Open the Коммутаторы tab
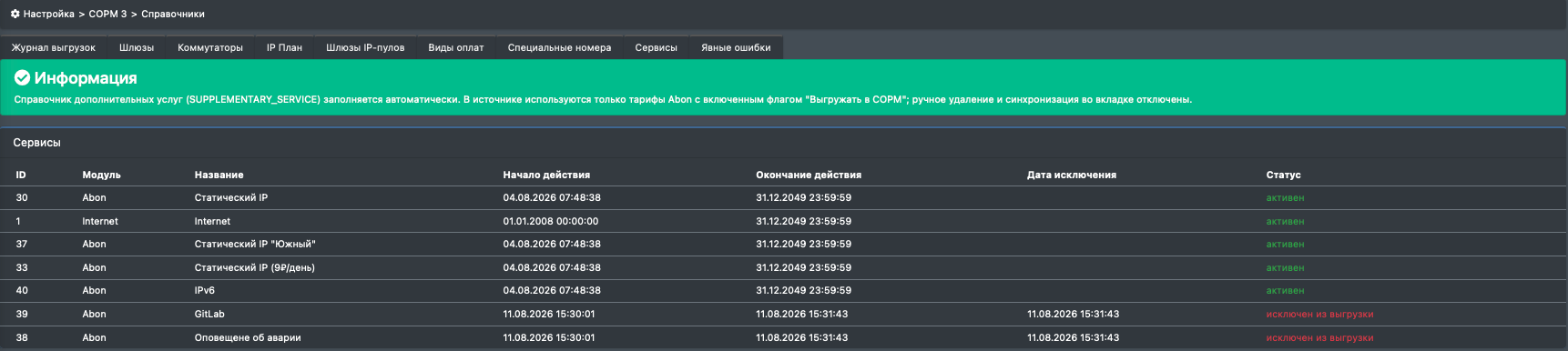 pos(210,47)
